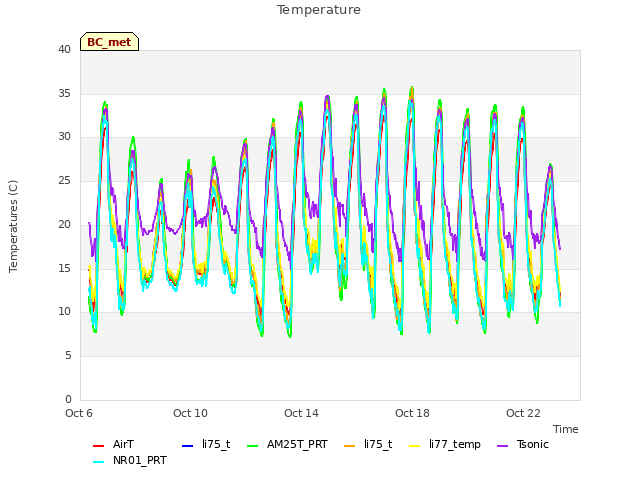Image resolution: width=640 pixels, height=480 pixels.
Task: Select the BC_met annotation label
Action: [109, 42]
